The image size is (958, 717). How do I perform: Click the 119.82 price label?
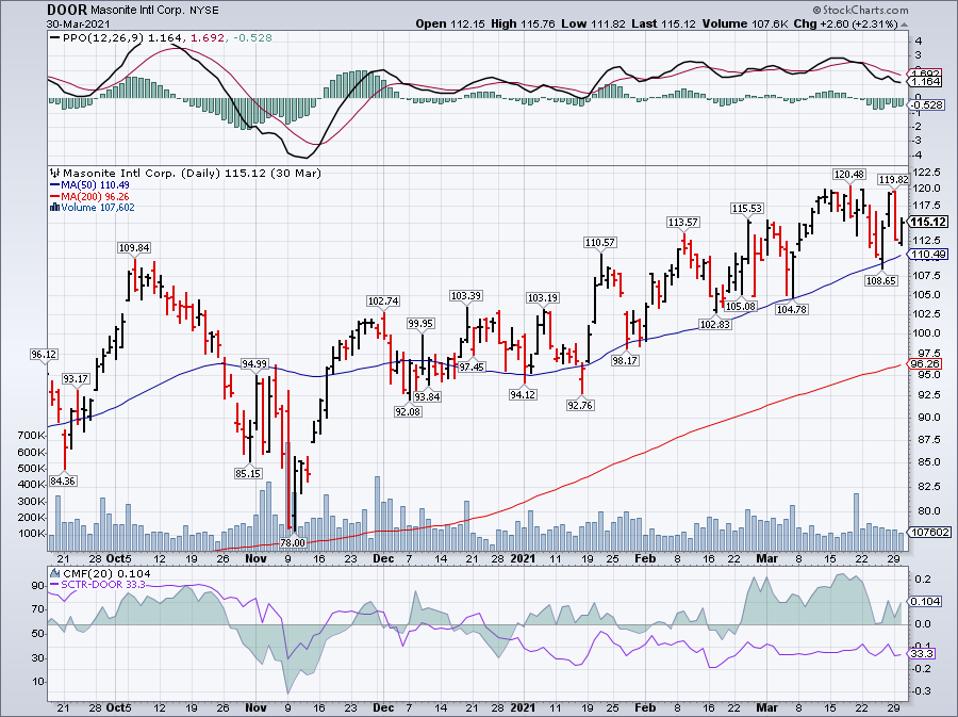[x=893, y=180]
